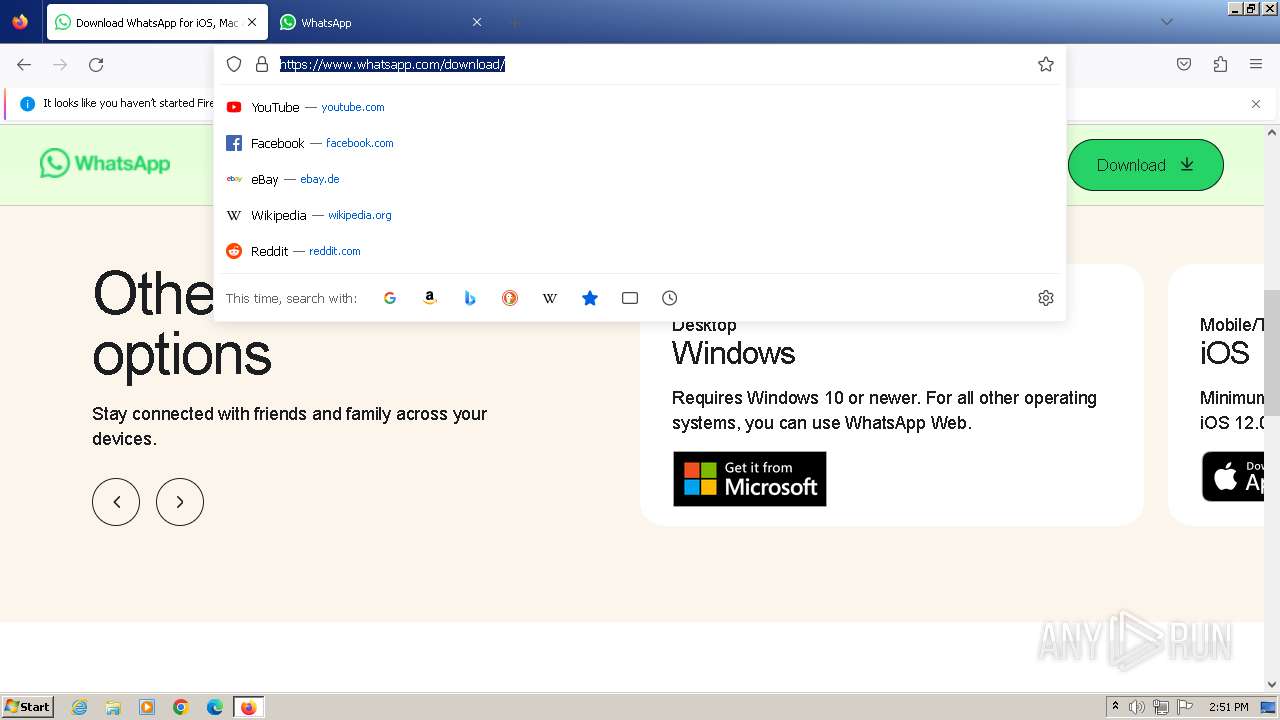Close the second WhatsApp tab
Viewport: 1280px width, 720px height.
click(x=477, y=22)
